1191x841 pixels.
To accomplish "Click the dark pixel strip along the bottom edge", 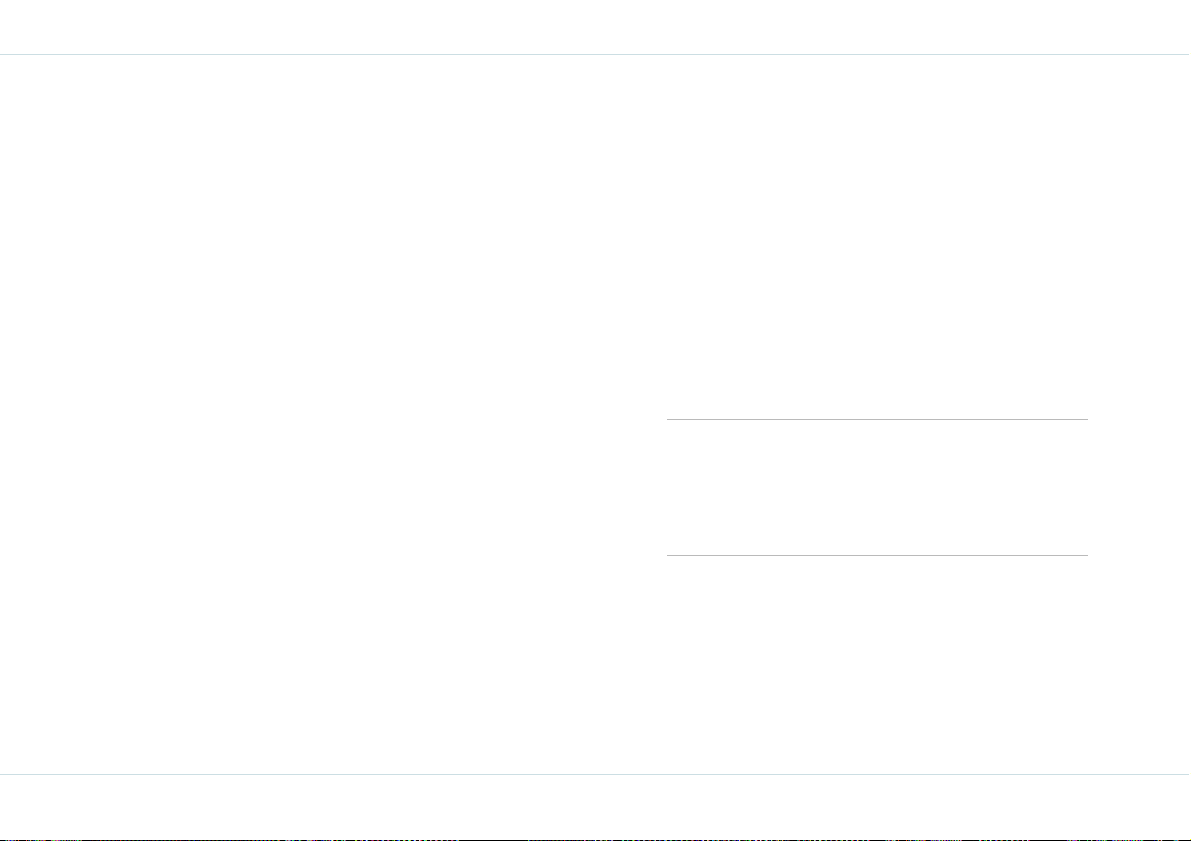I will tap(596, 839).
